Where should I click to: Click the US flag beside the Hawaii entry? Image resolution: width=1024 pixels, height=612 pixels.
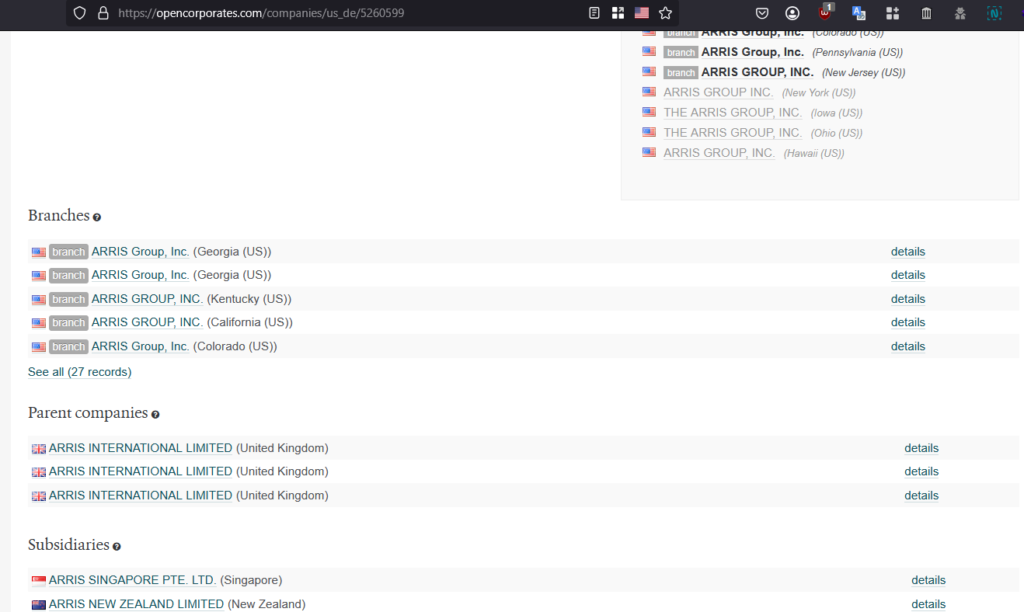coord(648,152)
